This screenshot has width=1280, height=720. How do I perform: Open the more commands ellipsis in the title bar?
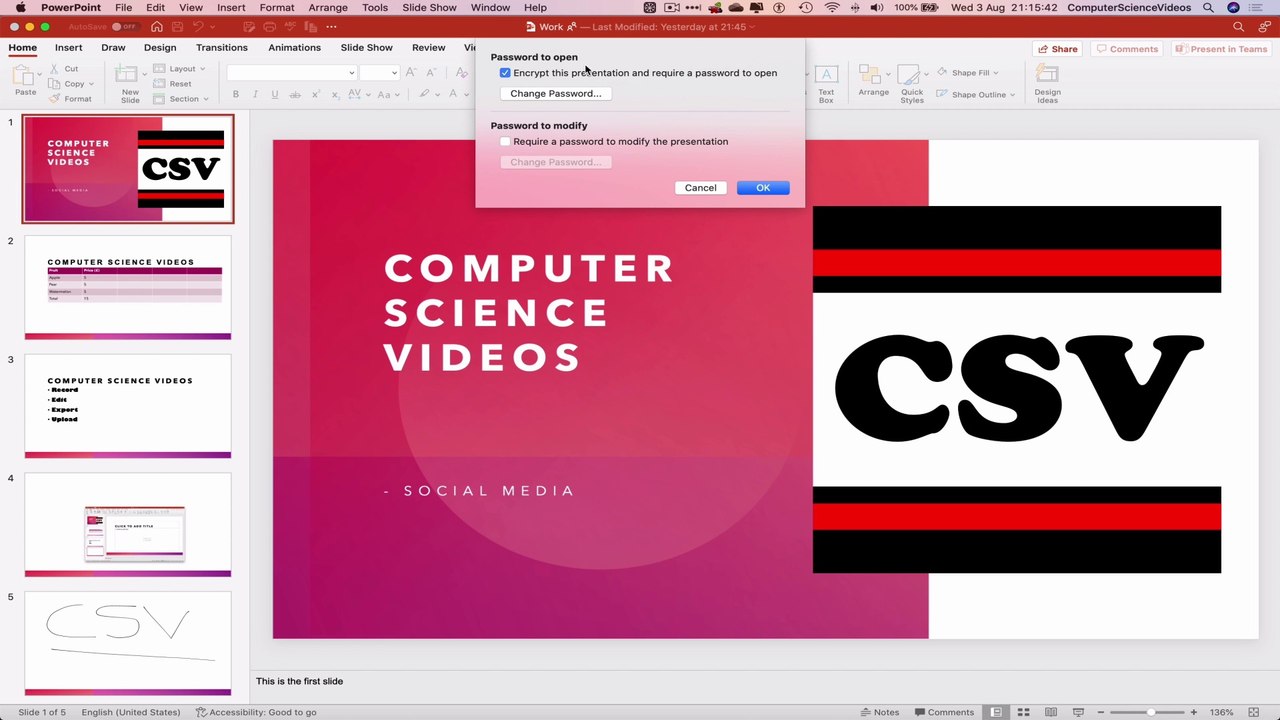pyautogui.click(x=331, y=27)
